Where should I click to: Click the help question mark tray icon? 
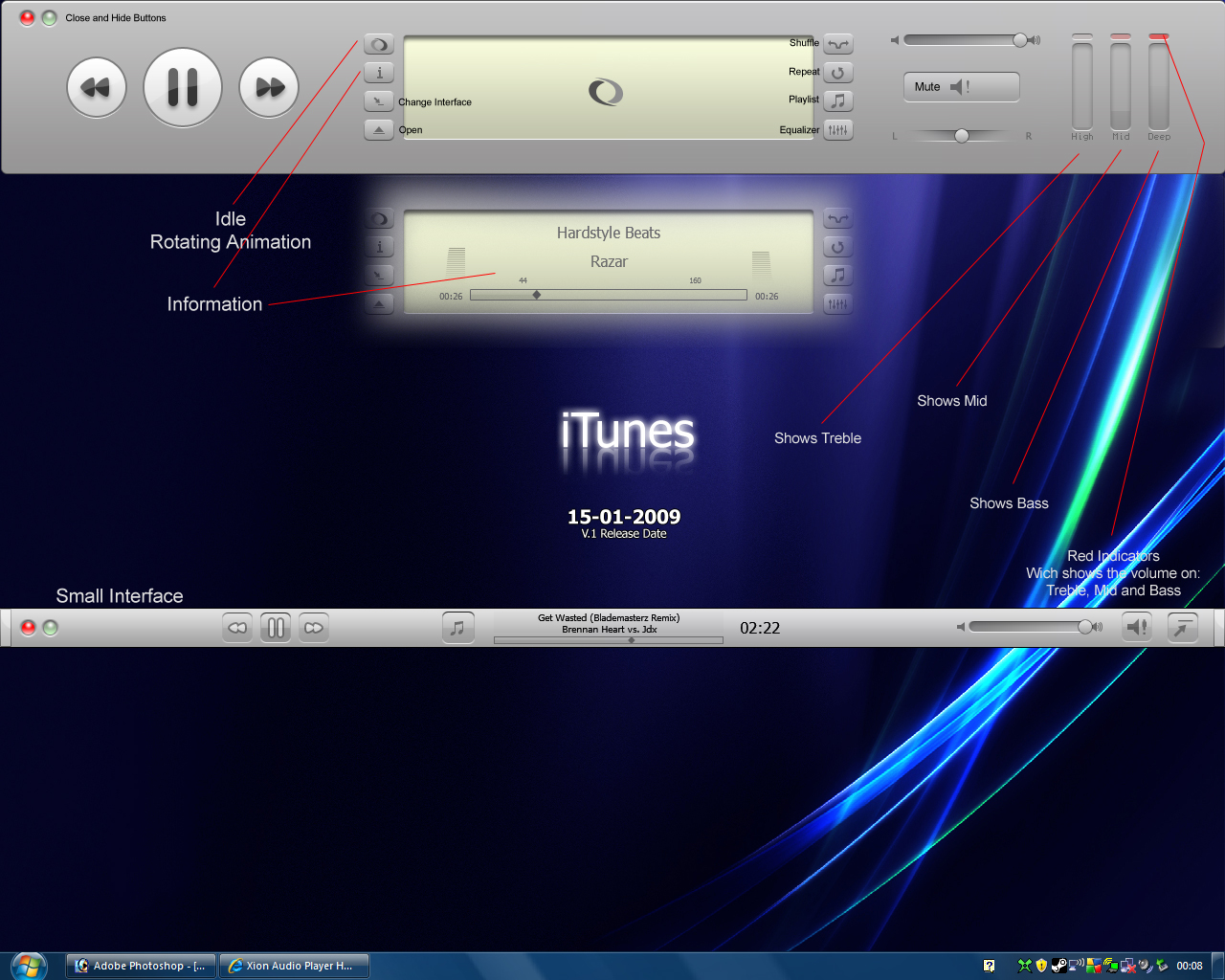pos(989,966)
